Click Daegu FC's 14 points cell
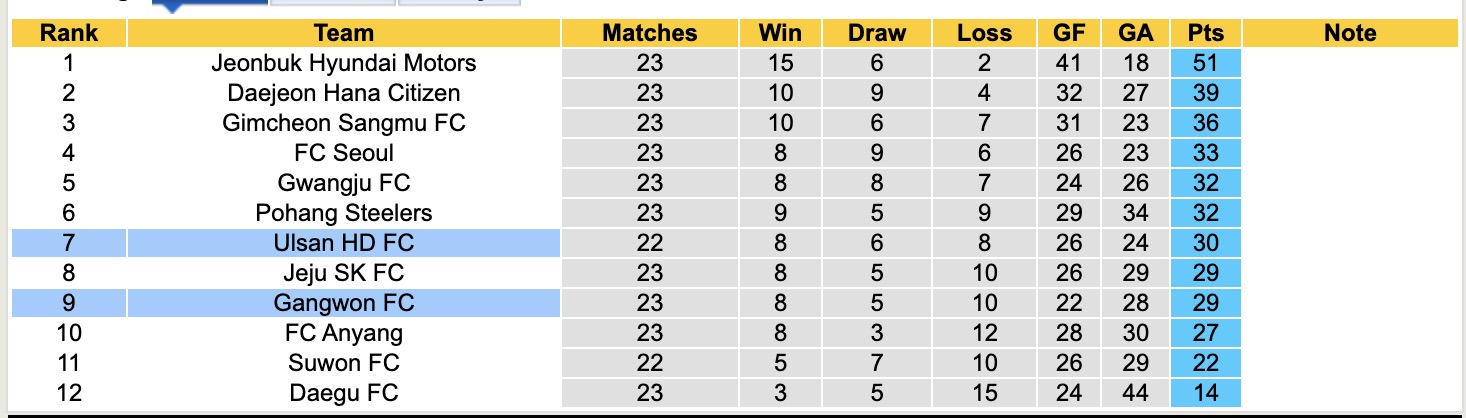The width and height of the screenshot is (1466, 418). click(x=1205, y=393)
